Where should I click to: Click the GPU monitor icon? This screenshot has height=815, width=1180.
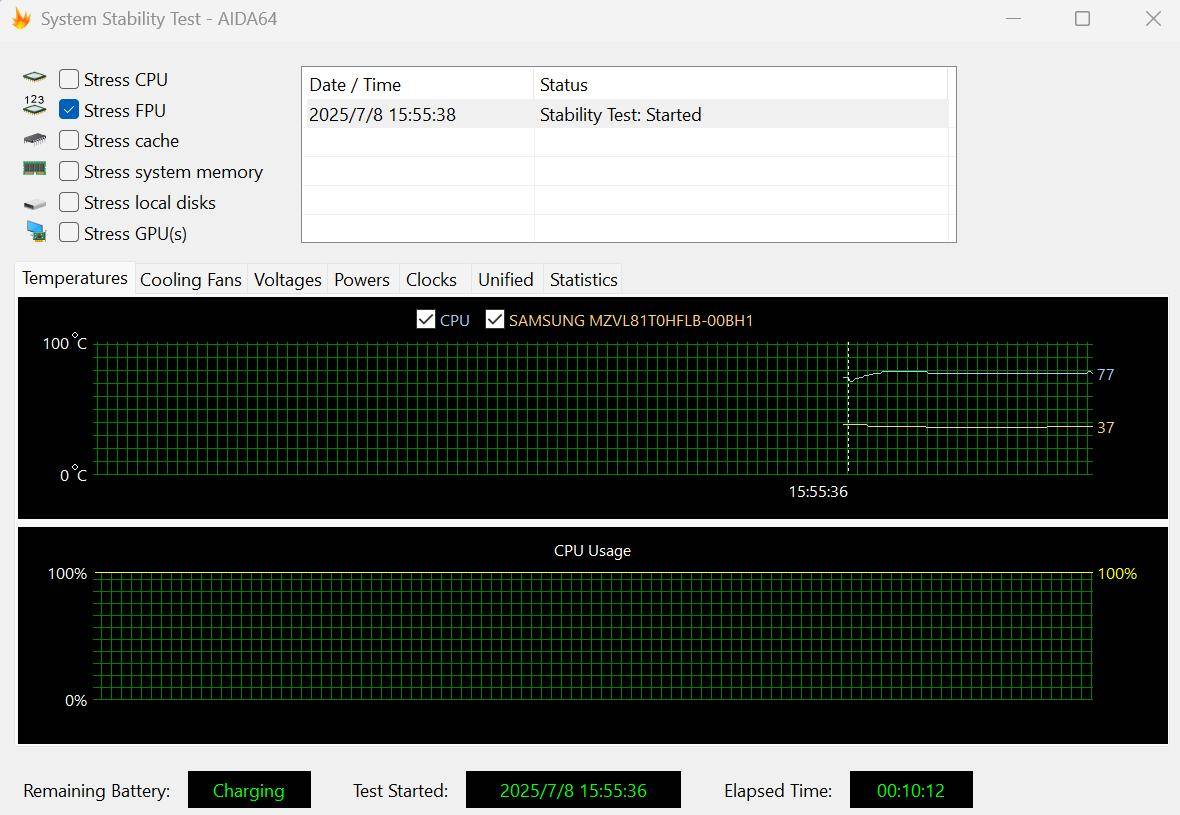(35, 231)
